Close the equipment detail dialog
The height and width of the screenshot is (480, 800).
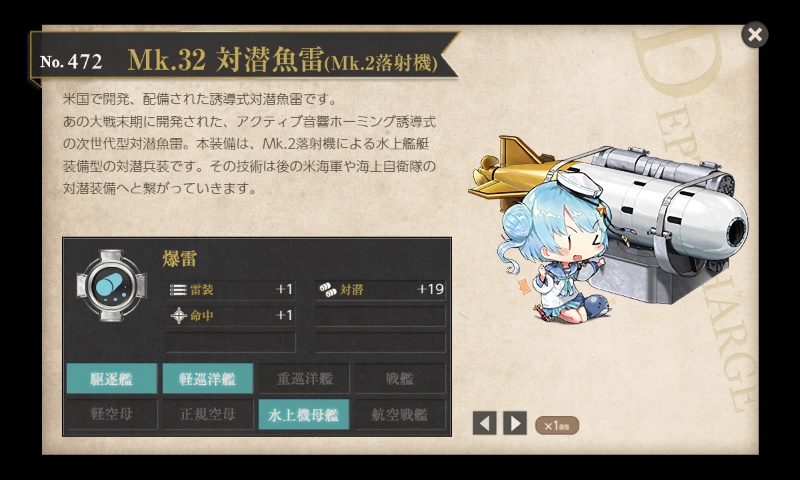pyautogui.click(x=755, y=35)
